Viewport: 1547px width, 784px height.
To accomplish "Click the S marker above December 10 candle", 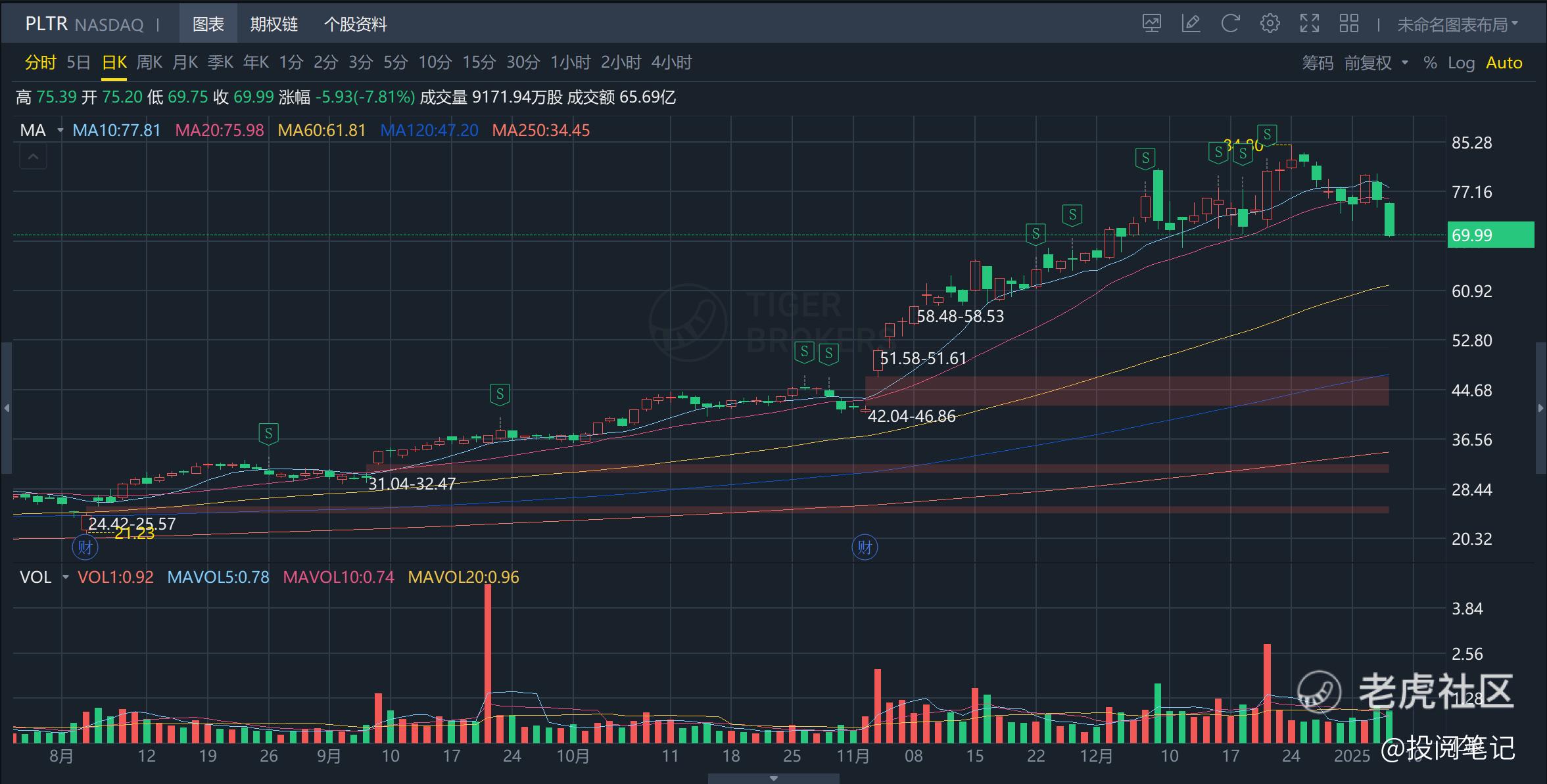I will tap(1145, 158).
